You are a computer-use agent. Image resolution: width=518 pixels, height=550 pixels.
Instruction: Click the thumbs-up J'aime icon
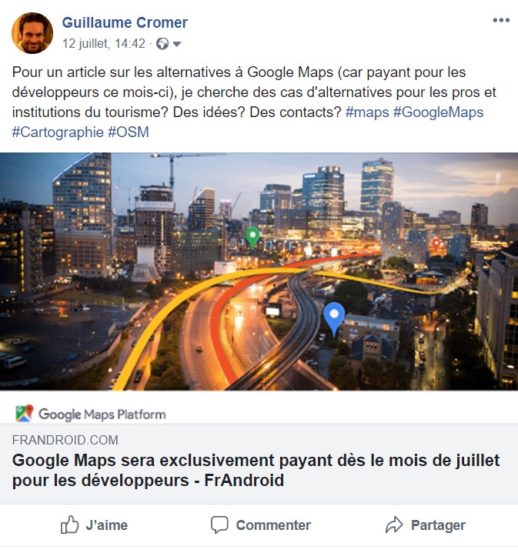click(x=69, y=525)
